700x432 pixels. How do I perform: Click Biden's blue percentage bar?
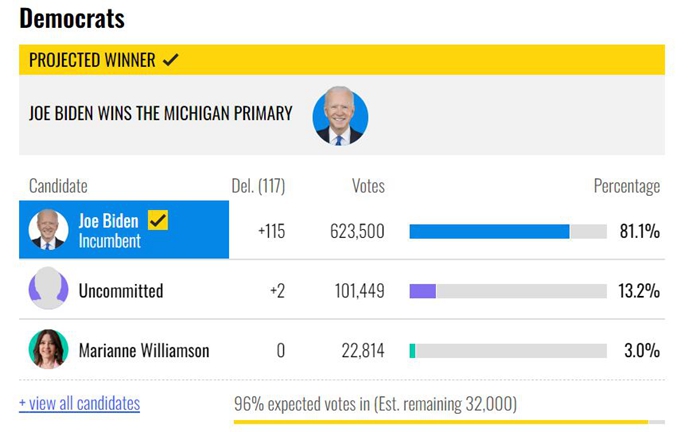(x=489, y=231)
